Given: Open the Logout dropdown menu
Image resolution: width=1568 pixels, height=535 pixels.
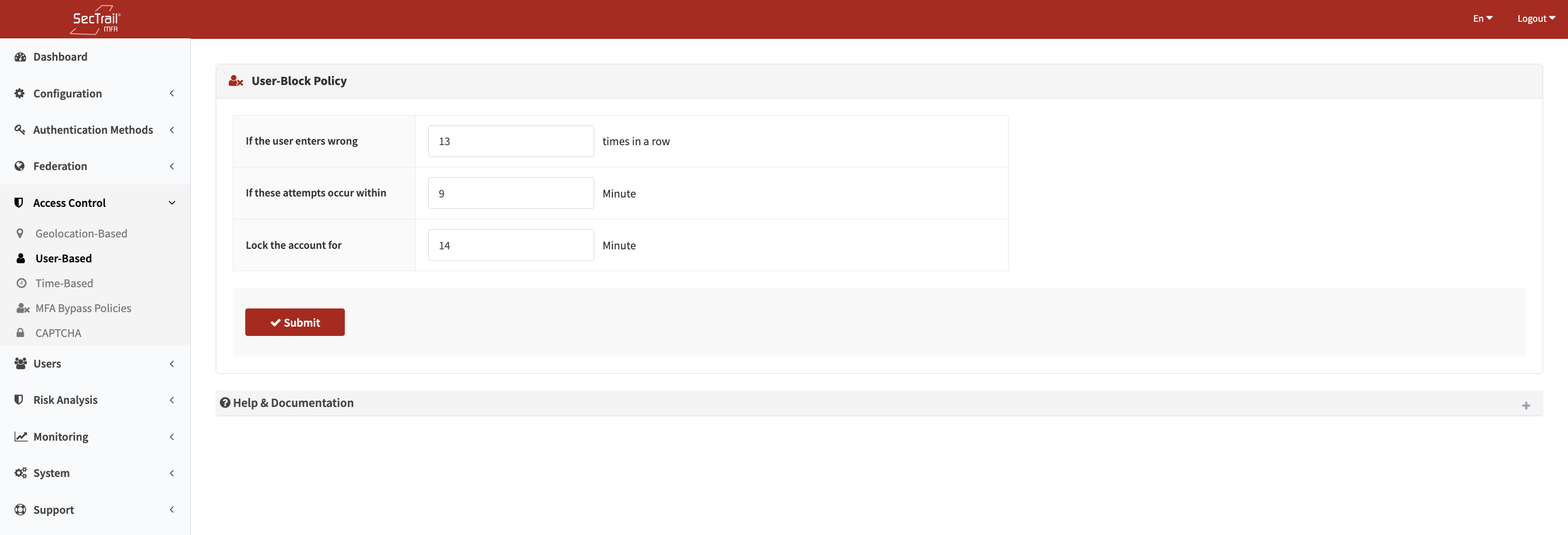Looking at the screenshot, I should 1535,19.
